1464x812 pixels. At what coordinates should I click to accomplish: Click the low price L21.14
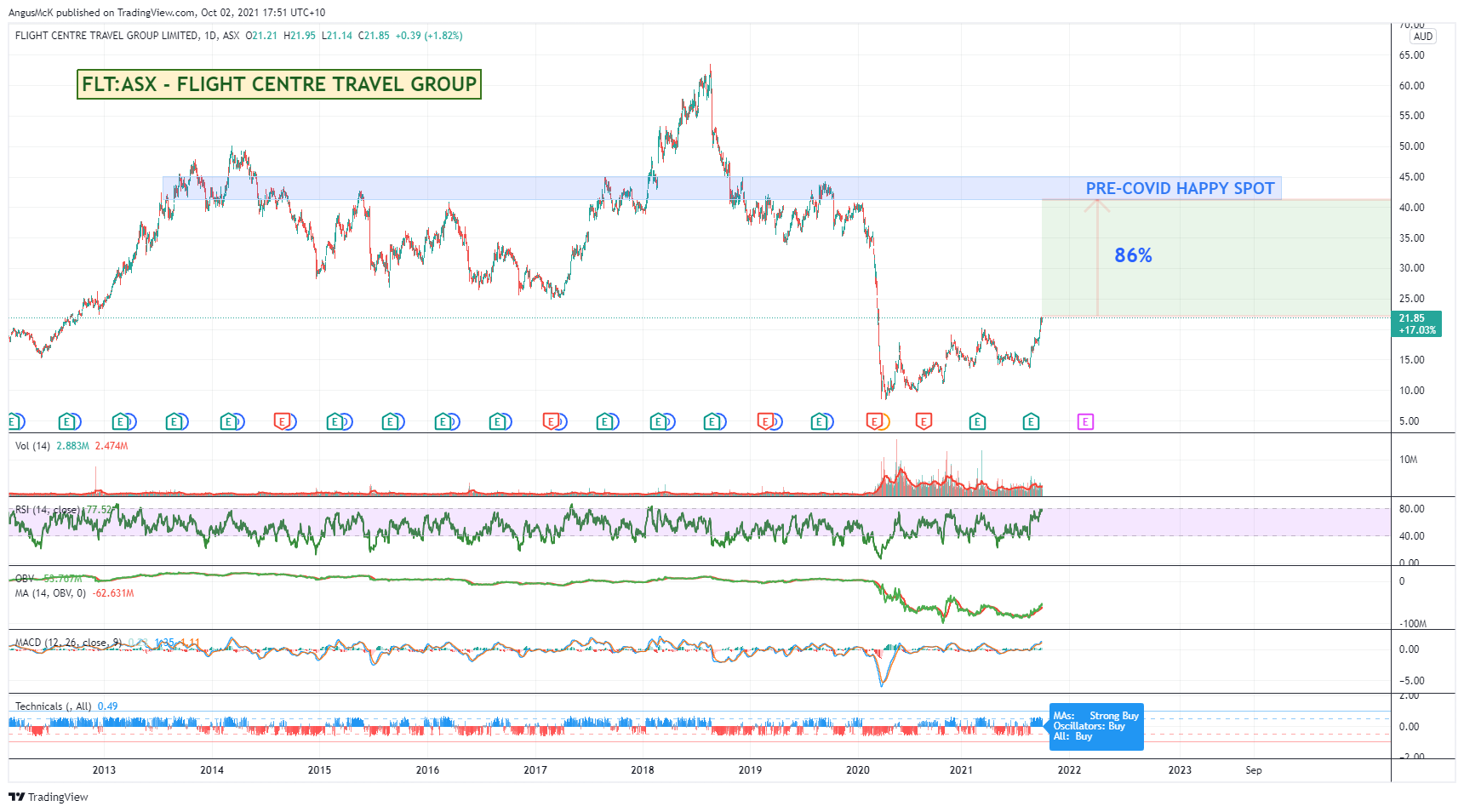(337, 36)
